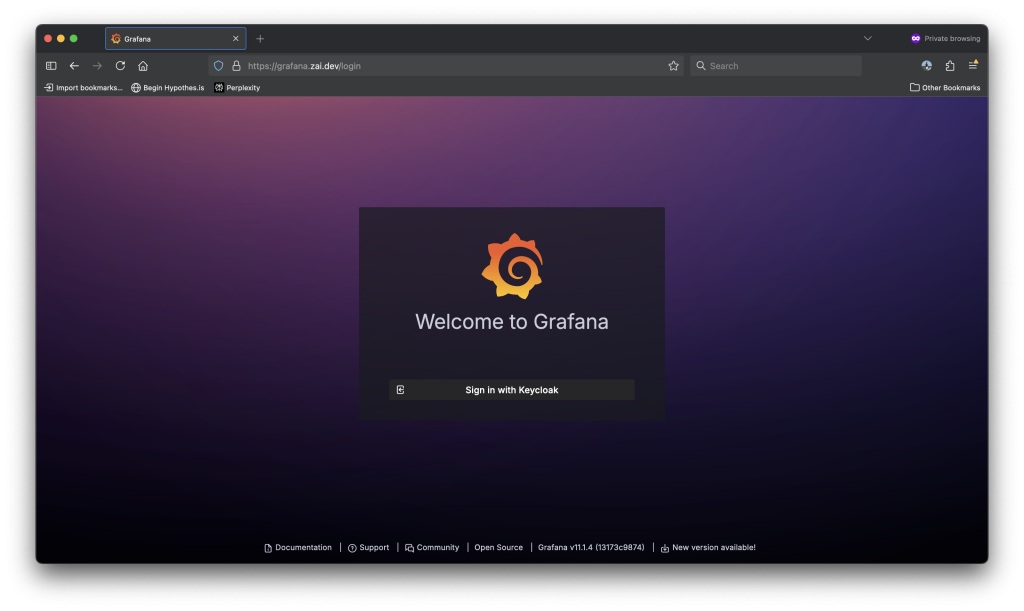Select the Grafana browser tab
The image size is (1024, 611).
[x=176, y=39]
